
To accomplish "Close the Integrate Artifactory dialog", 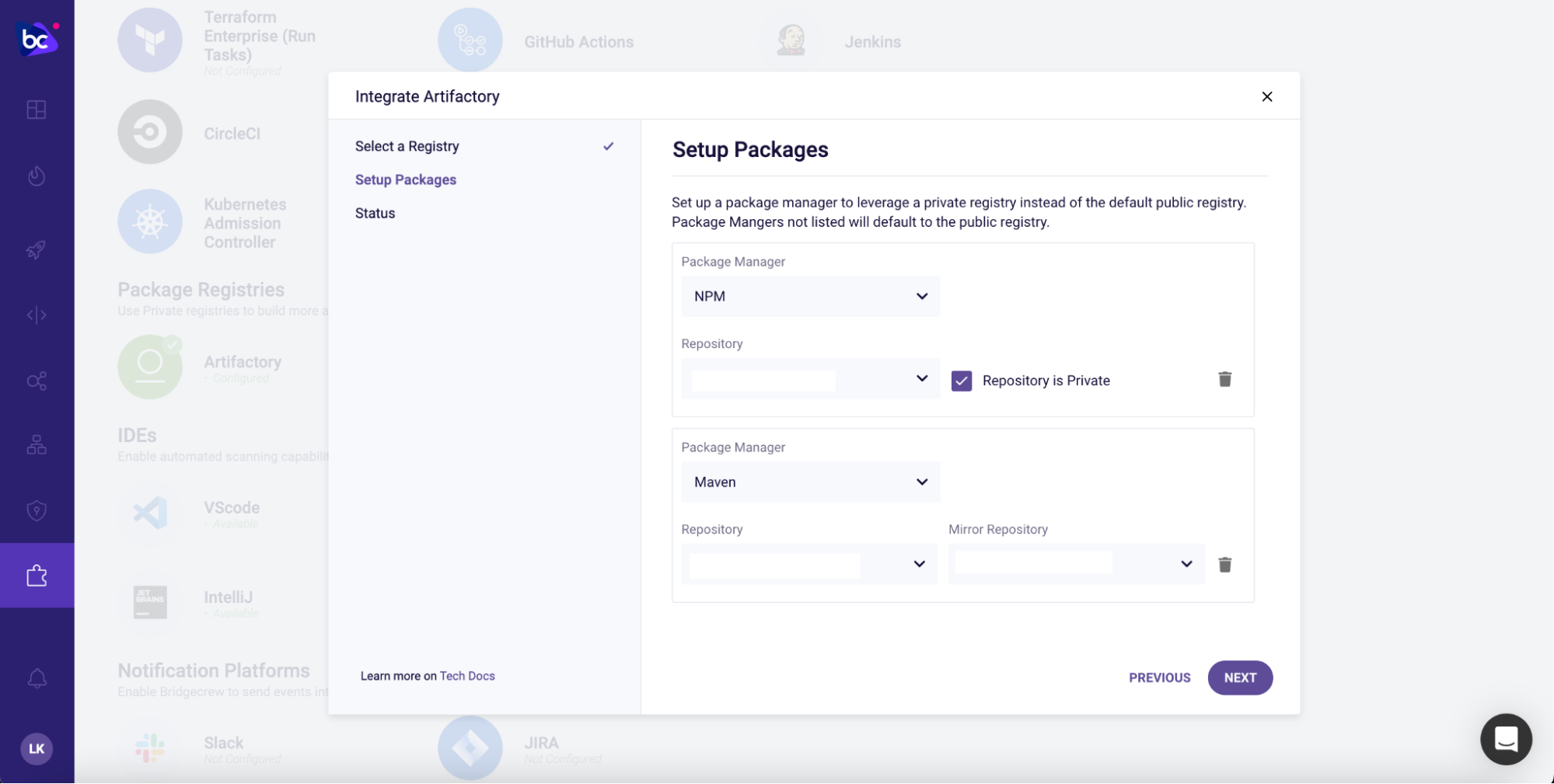I will [1266, 96].
